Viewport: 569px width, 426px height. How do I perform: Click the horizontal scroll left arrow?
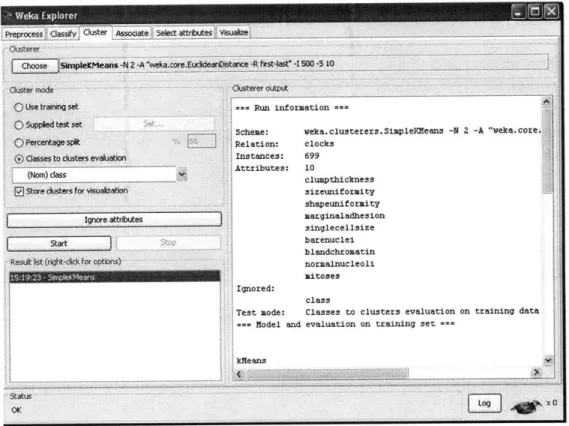click(x=239, y=374)
